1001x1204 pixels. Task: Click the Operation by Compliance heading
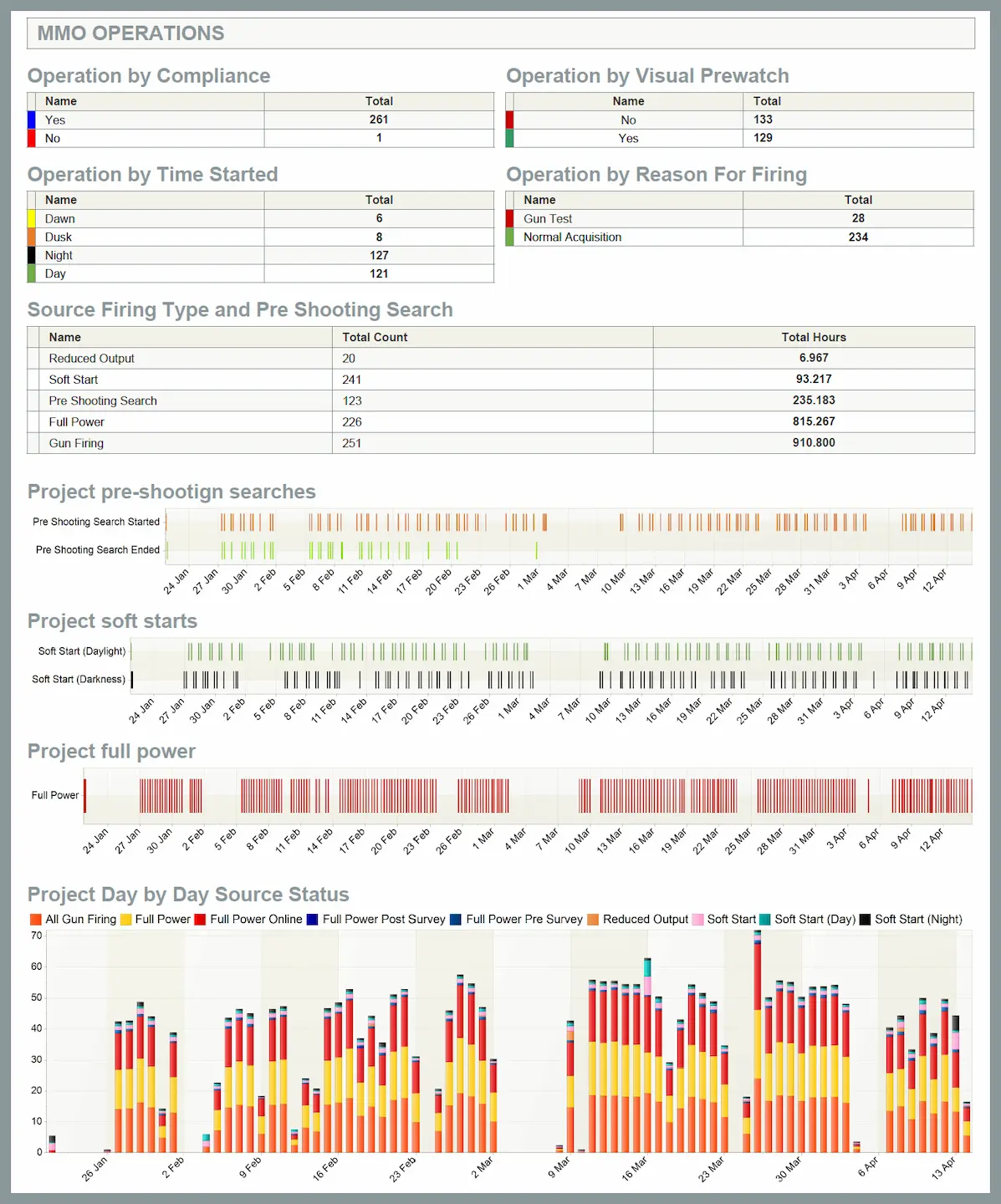point(149,76)
